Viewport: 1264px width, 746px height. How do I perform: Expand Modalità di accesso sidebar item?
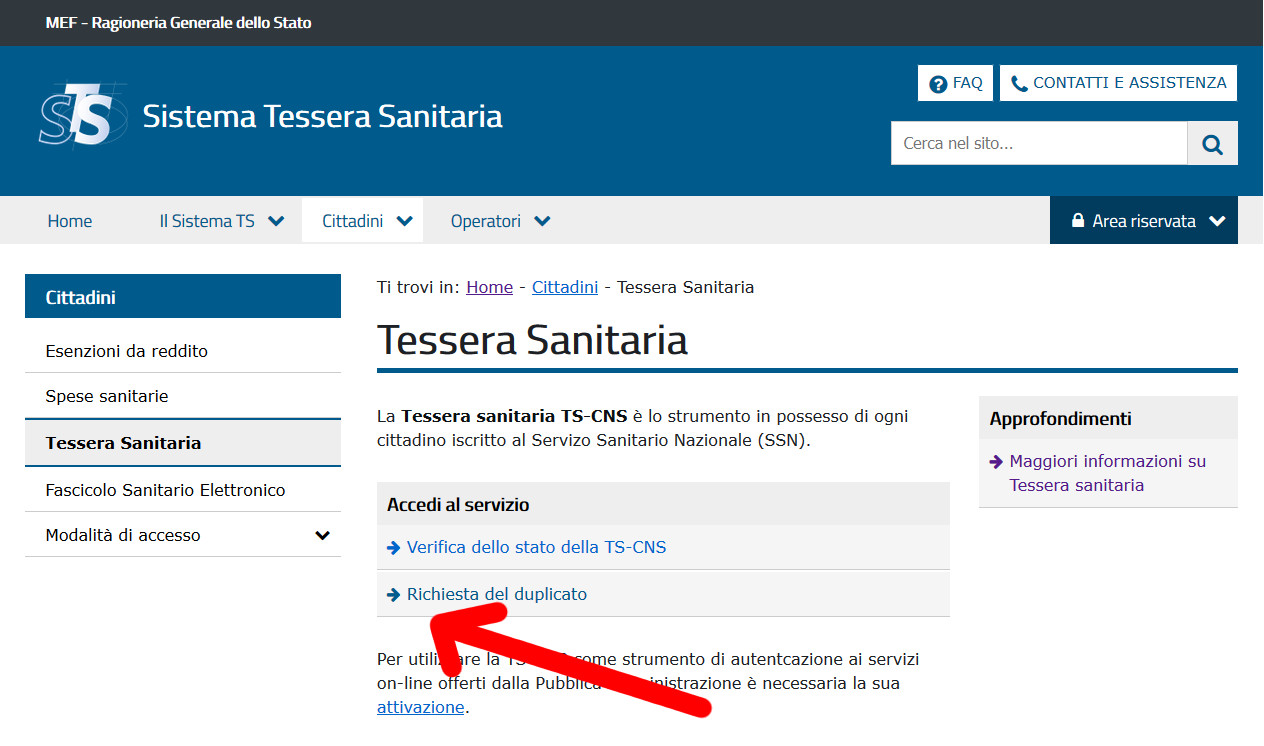tap(322, 535)
